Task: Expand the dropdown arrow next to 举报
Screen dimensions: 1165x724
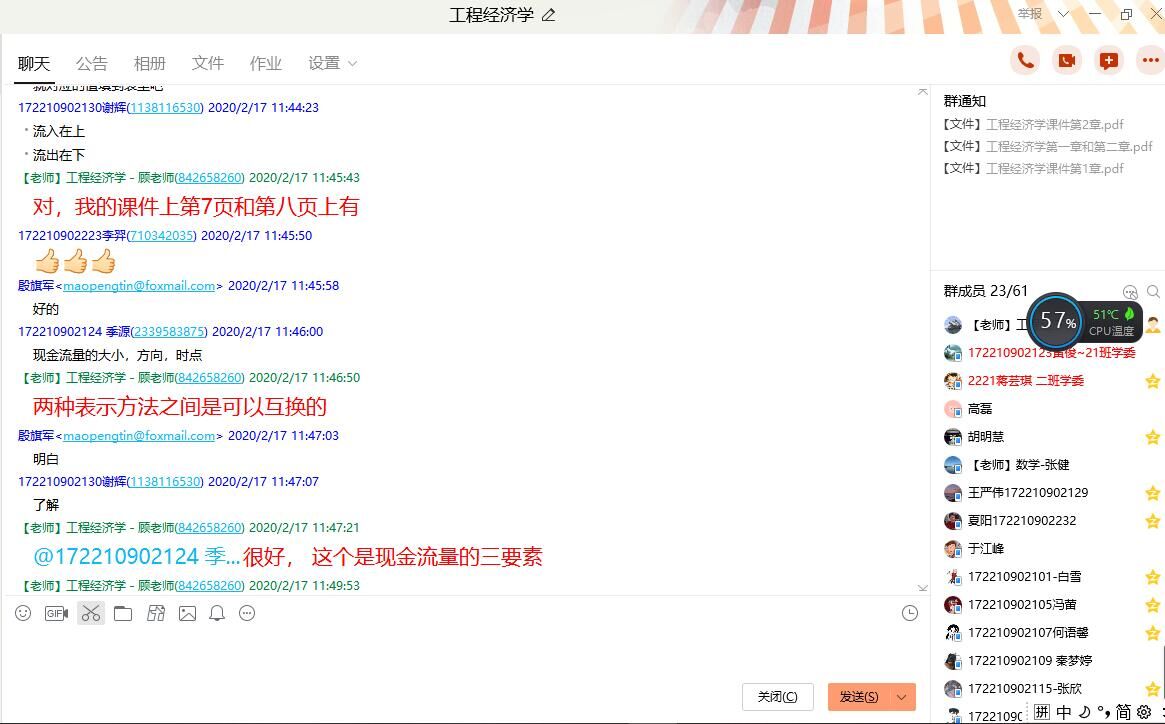Action: pos(1064,14)
